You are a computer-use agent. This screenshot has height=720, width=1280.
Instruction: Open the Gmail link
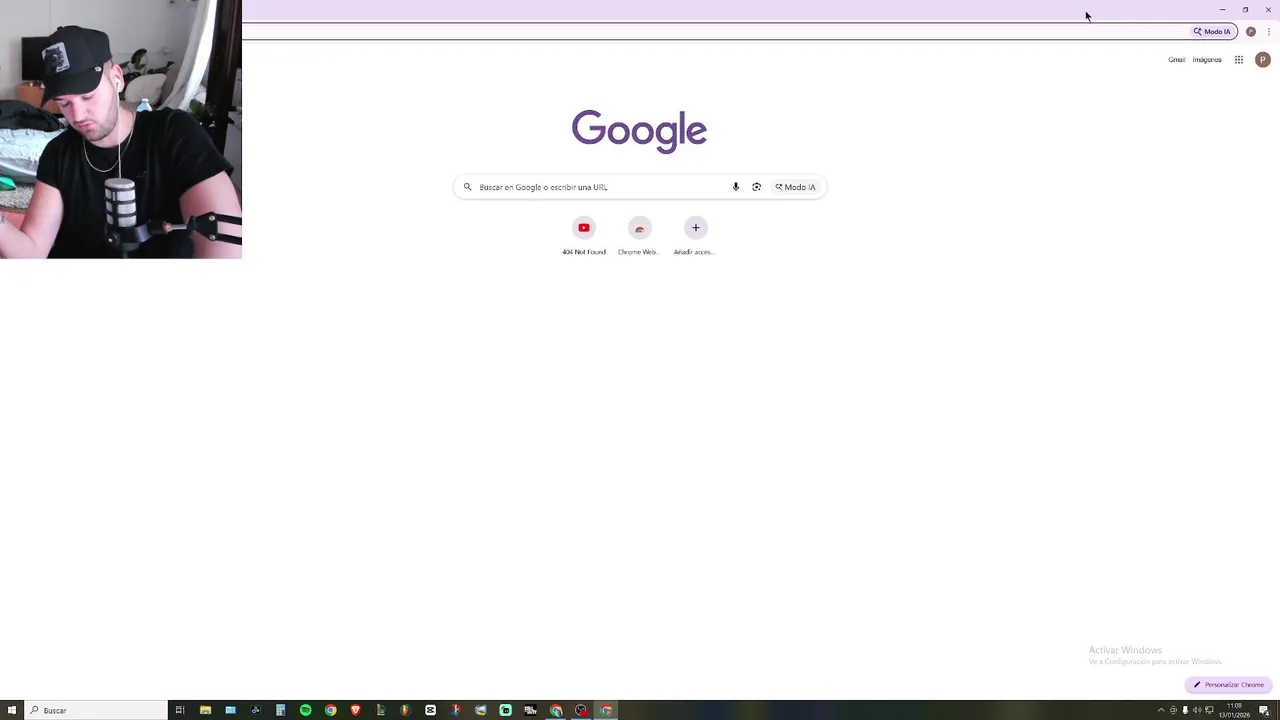pos(1176,60)
